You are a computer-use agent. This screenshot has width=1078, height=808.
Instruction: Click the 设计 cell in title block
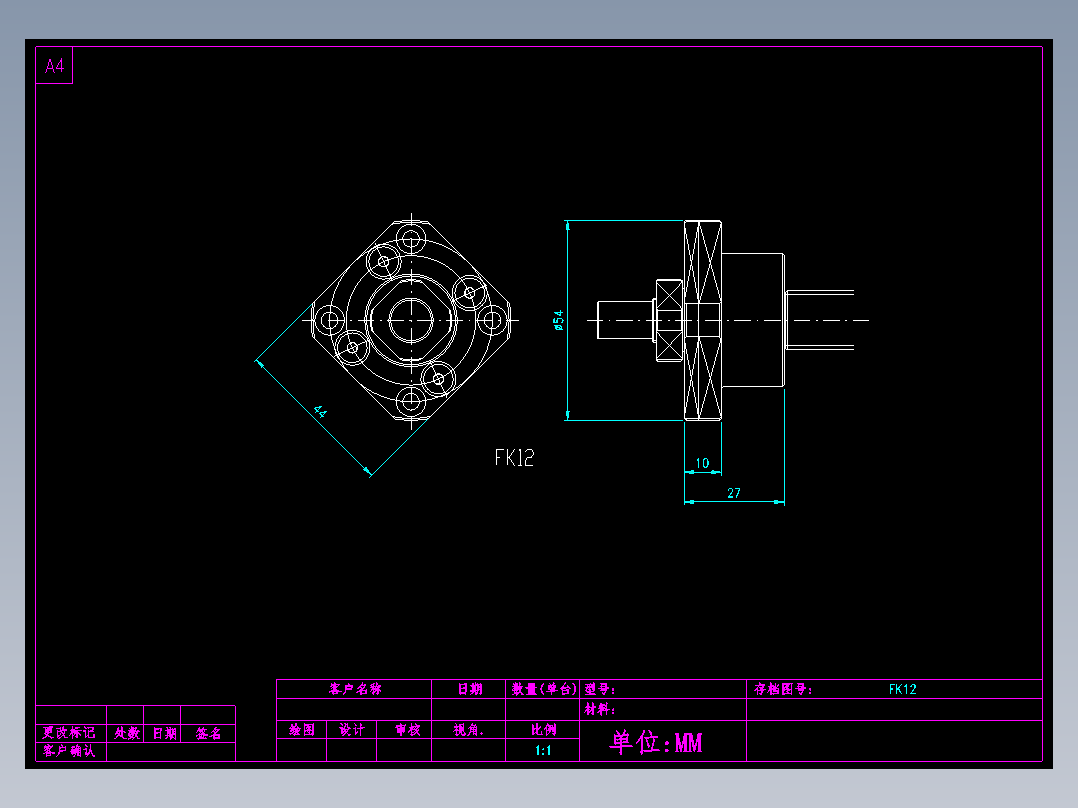pos(352,730)
